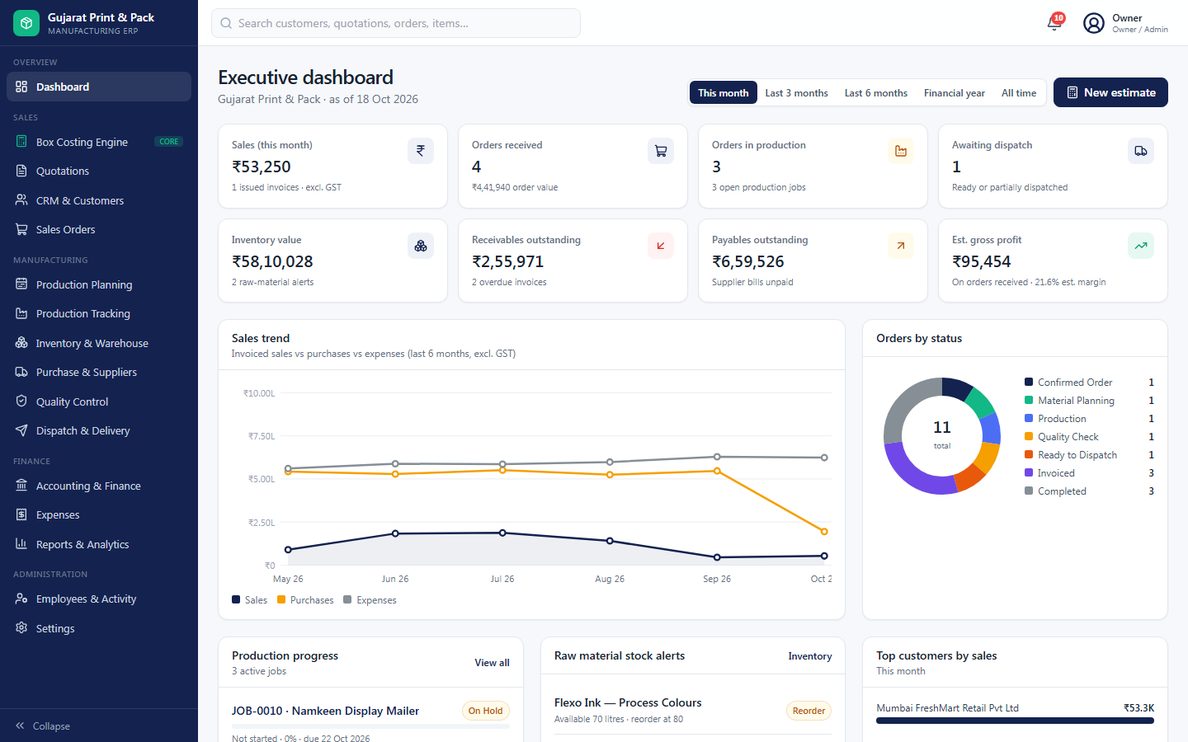Screen dimensions: 1188x742
Task: Collapse the sidebar using Collapse chevron
Action: [20, 725]
